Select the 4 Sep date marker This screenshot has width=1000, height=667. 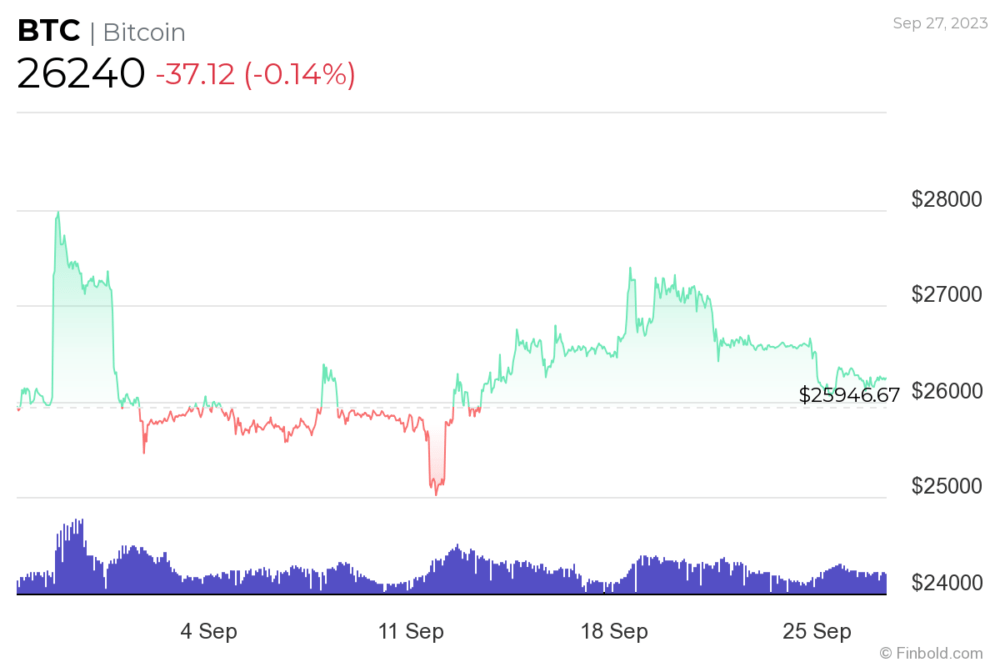(x=209, y=631)
